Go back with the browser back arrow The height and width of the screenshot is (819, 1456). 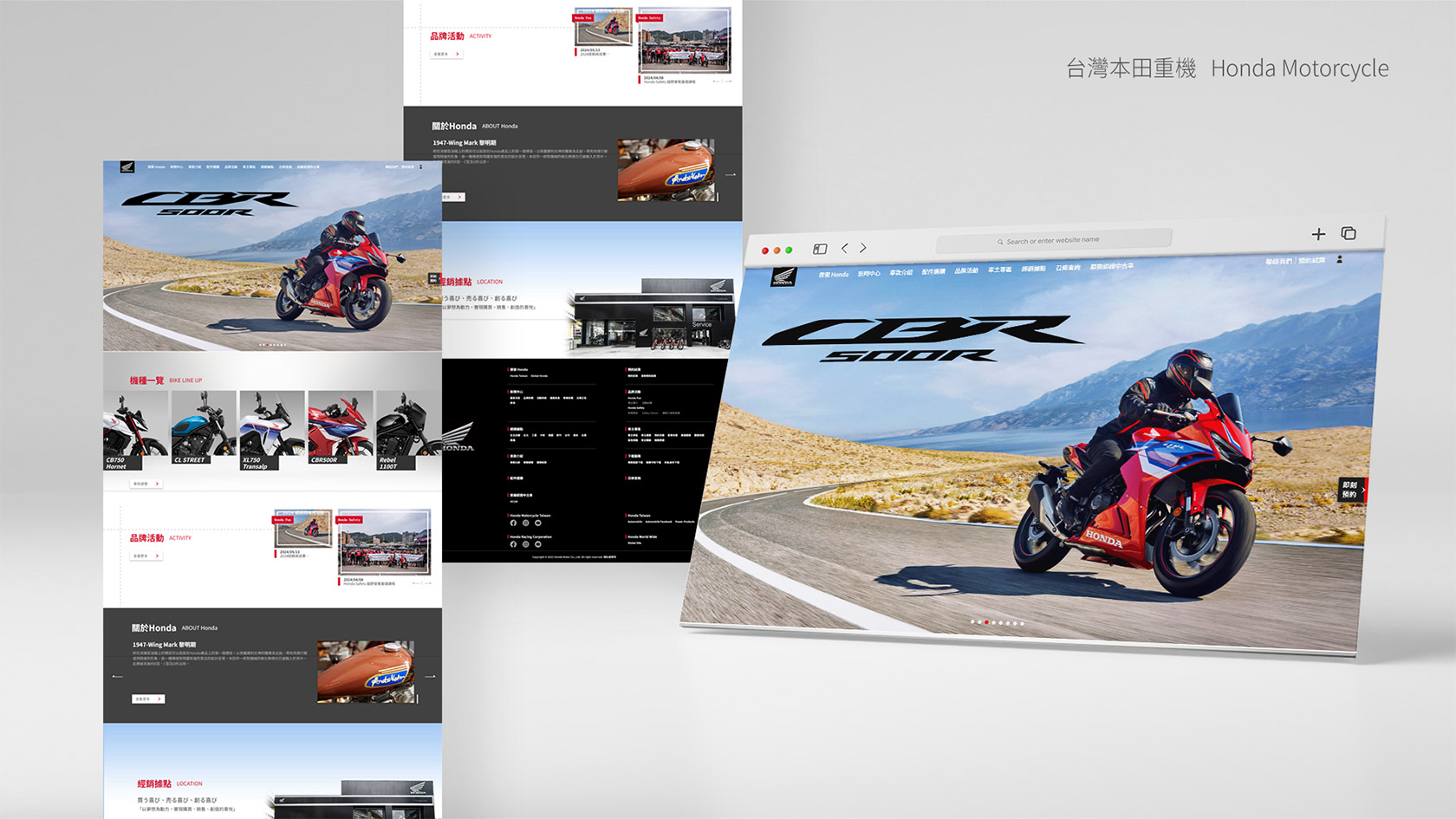(845, 248)
